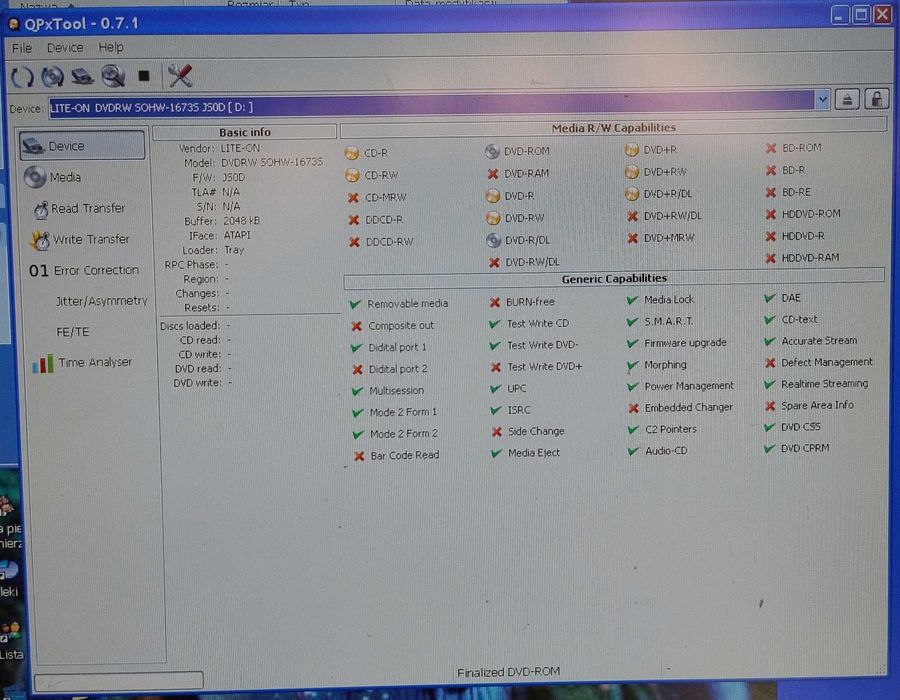Click the Realtime Streaming capability label
This screenshot has height=700, width=900.
pos(824,384)
